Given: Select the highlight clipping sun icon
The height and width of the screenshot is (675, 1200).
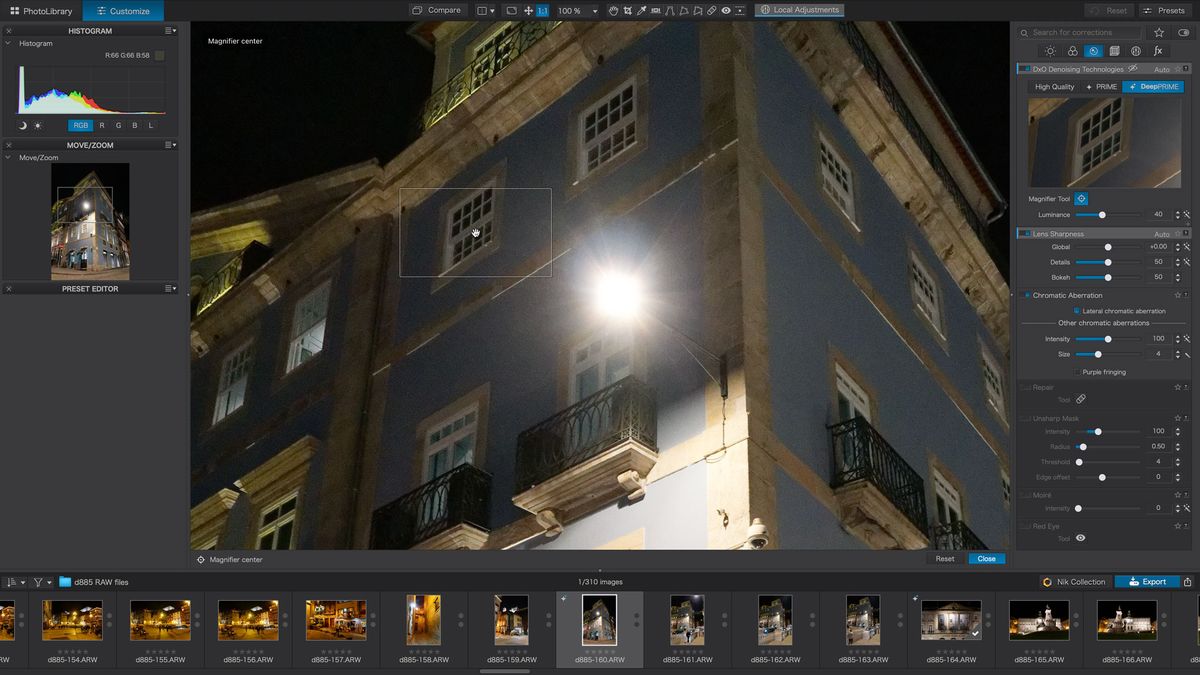Looking at the screenshot, I should tap(38, 125).
